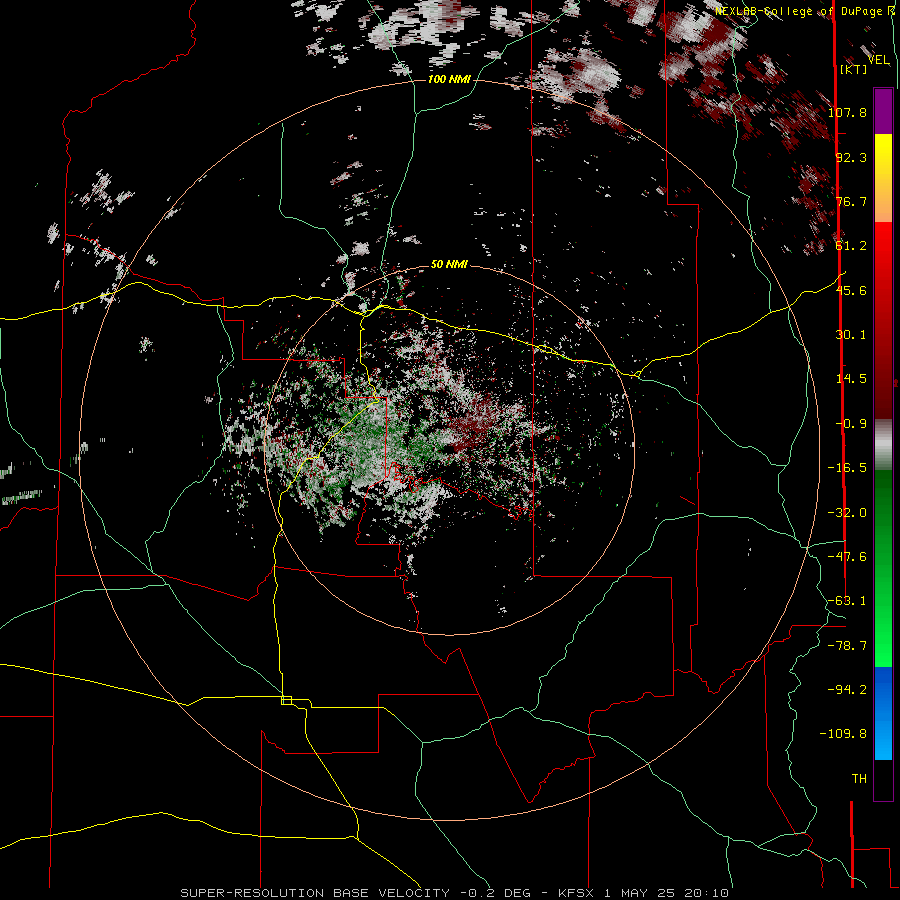Select the -109.8 velocity scale value
Viewport: 900px width, 900px height.
tap(843, 734)
